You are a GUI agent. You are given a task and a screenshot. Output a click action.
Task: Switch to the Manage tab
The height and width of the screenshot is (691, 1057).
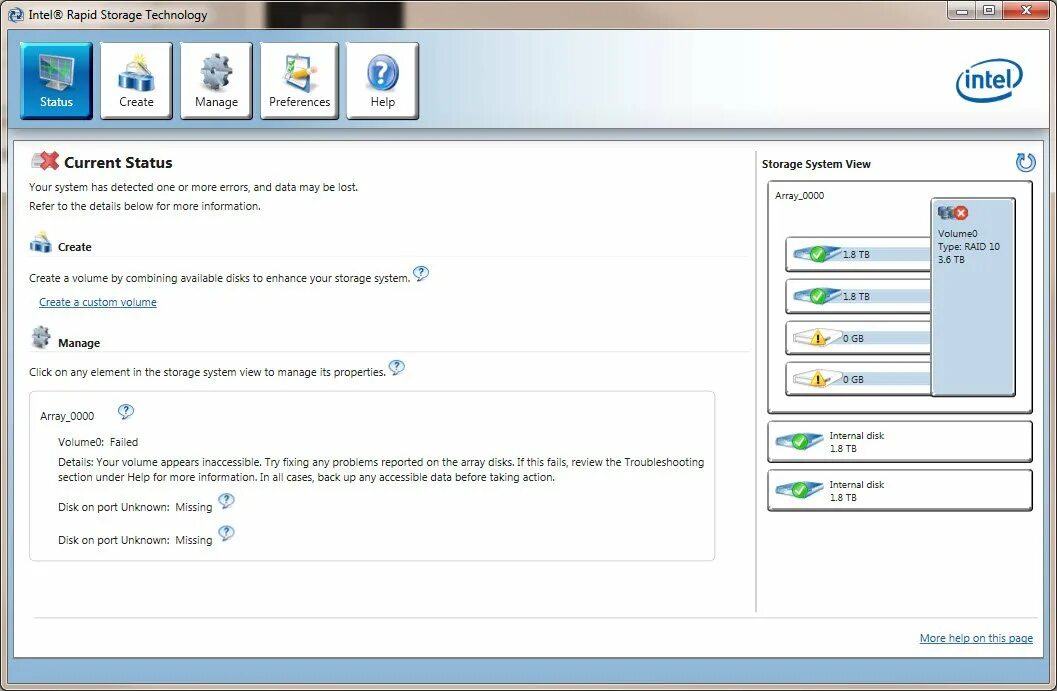[216, 81]
